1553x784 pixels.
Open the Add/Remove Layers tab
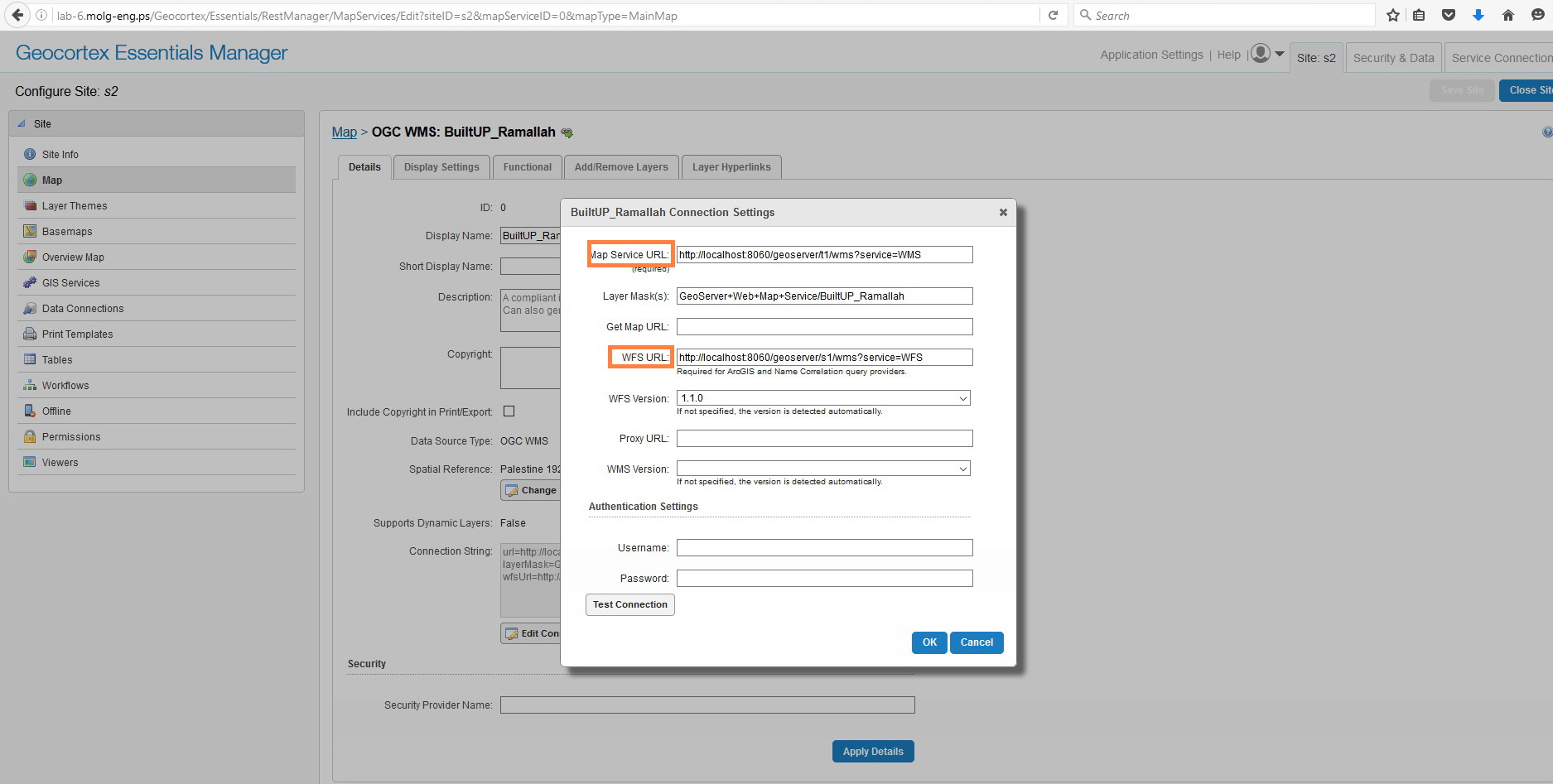click(621, 167)
